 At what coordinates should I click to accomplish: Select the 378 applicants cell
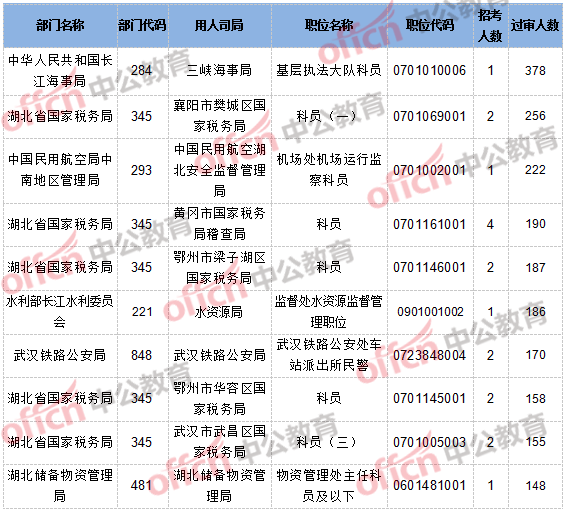pos(535,70)
